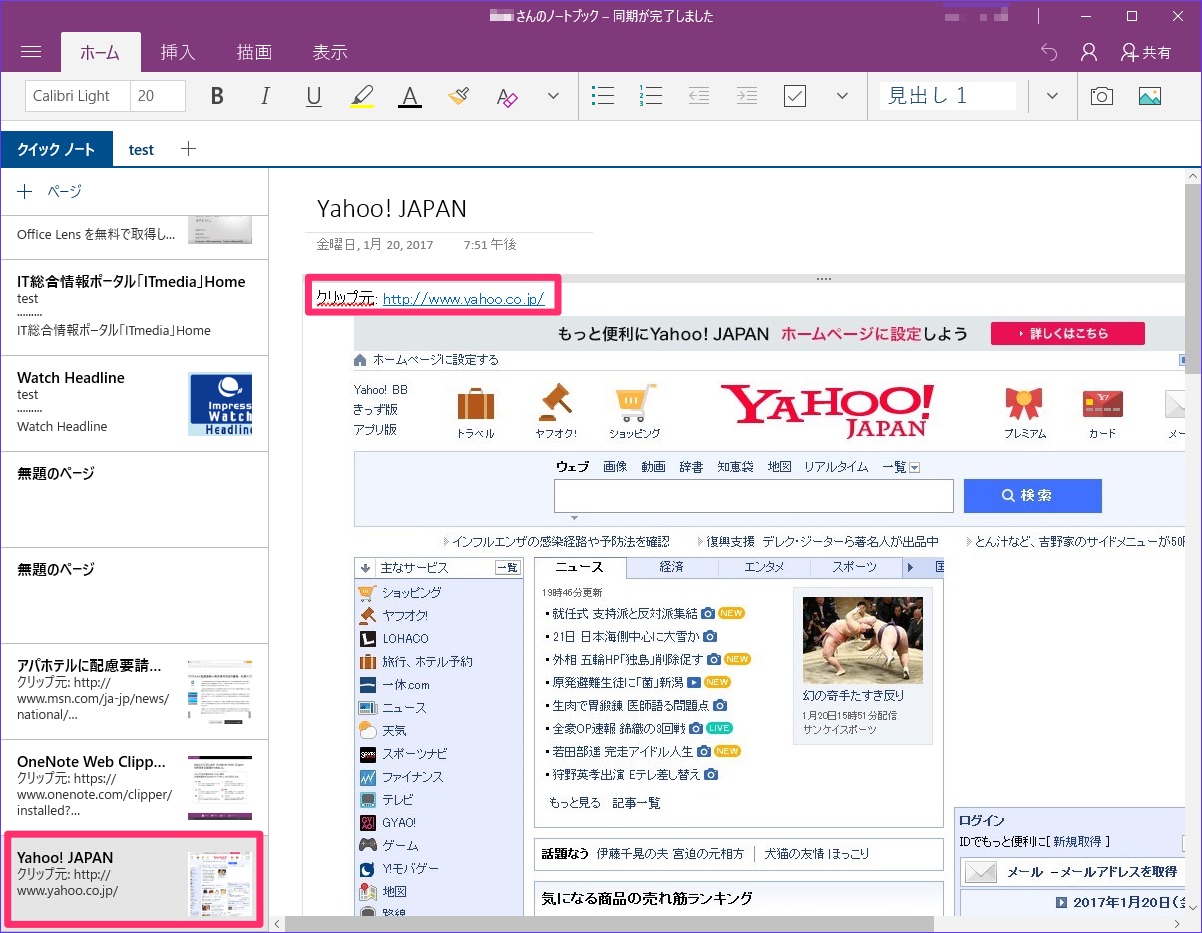Select the スポーツ news tab

pyautogui.click(x=855, y=567)
